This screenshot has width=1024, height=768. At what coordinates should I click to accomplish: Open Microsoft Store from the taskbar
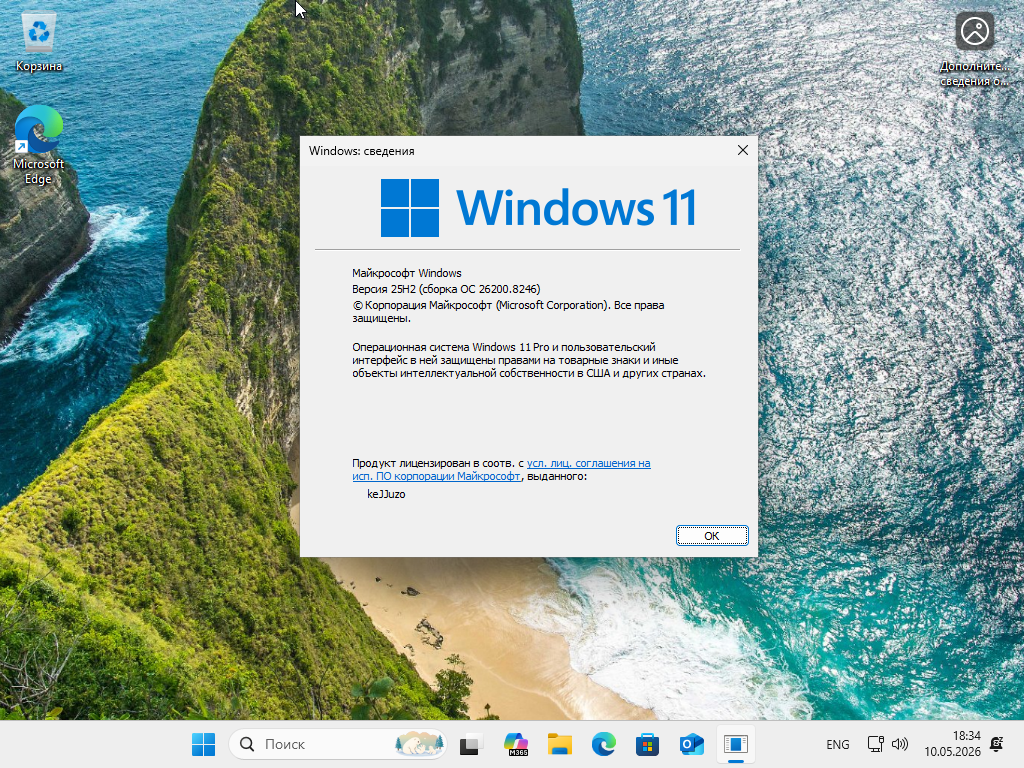click(647, 744)
